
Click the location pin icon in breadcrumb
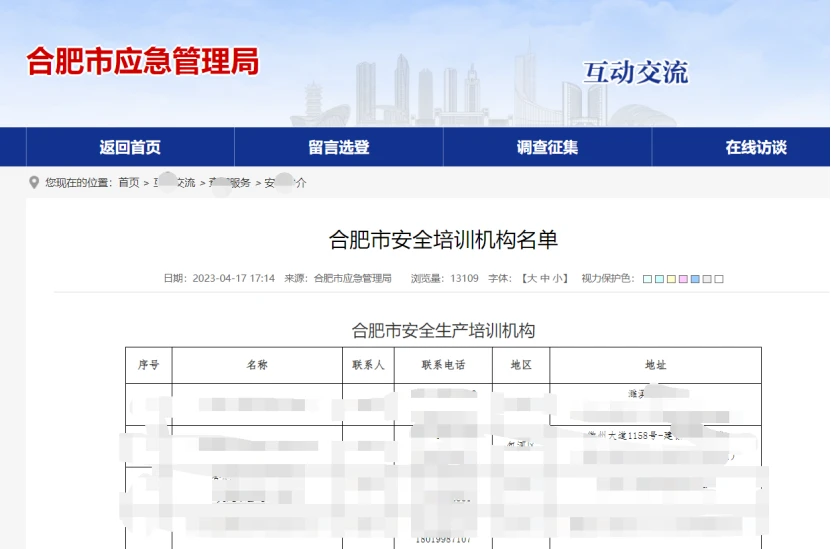(x=34, y=183)
